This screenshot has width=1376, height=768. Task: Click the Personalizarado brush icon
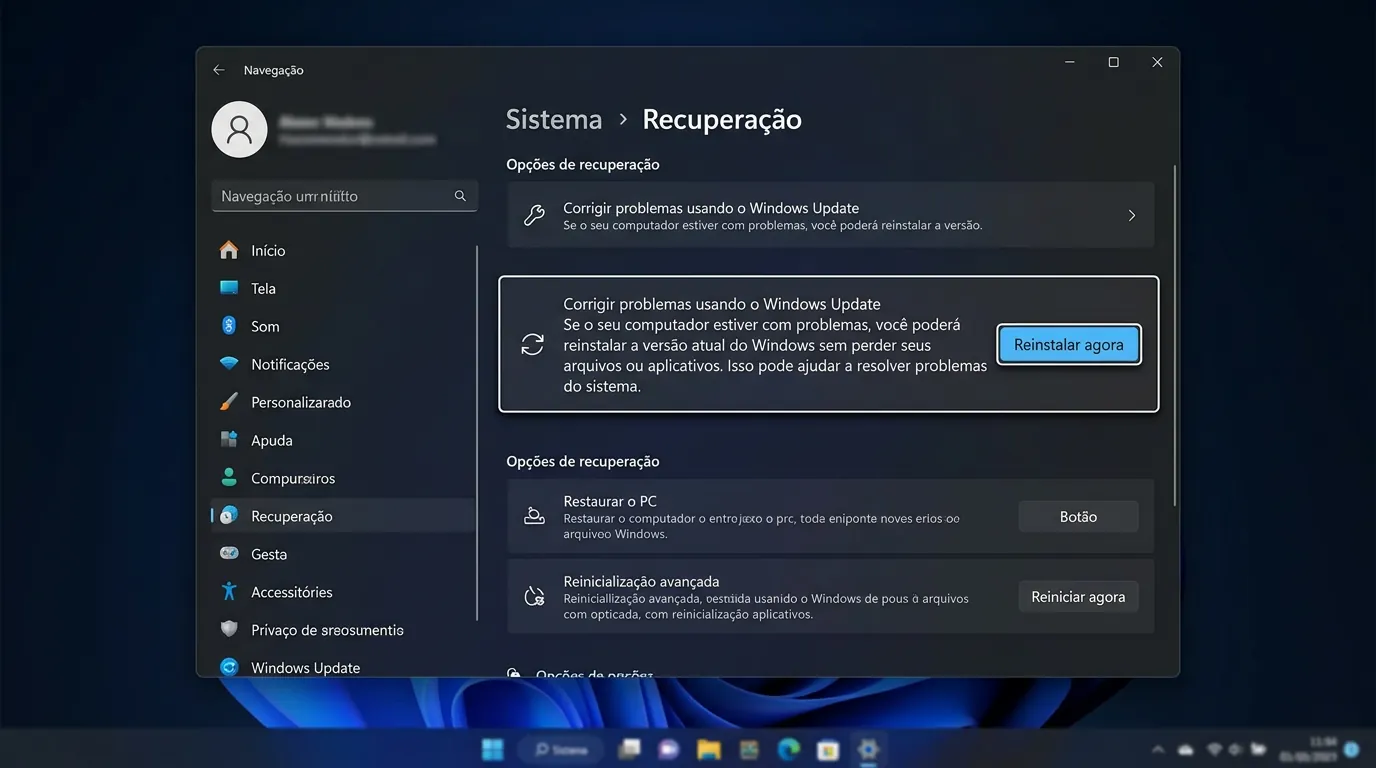pos(229,402)
